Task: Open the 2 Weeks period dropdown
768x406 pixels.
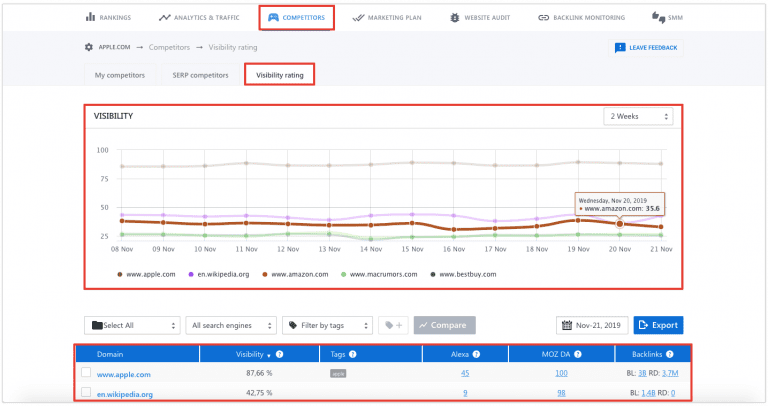Action: tap(638, 117)
